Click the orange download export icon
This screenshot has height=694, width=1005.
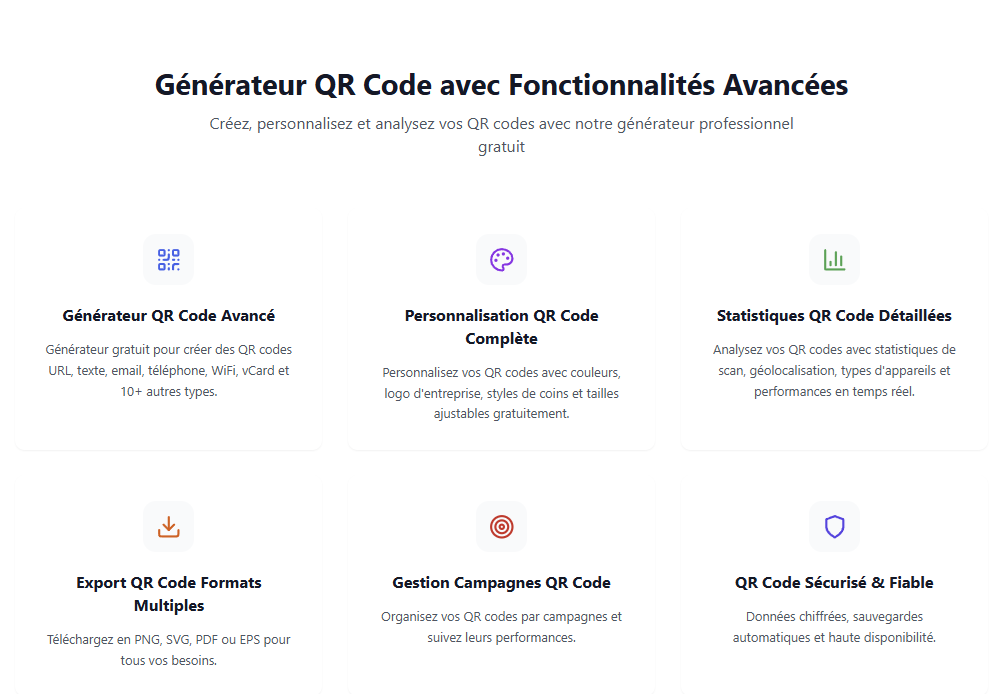coord(168,527)
